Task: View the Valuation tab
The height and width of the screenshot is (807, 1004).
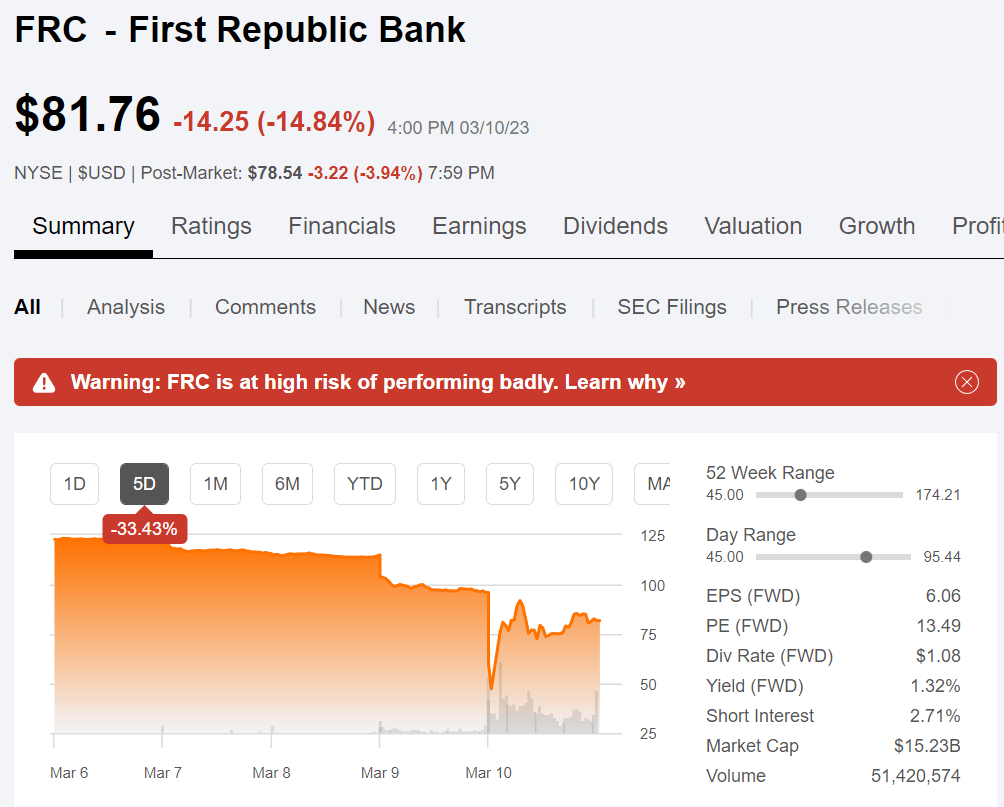Action: click(753, 226)
